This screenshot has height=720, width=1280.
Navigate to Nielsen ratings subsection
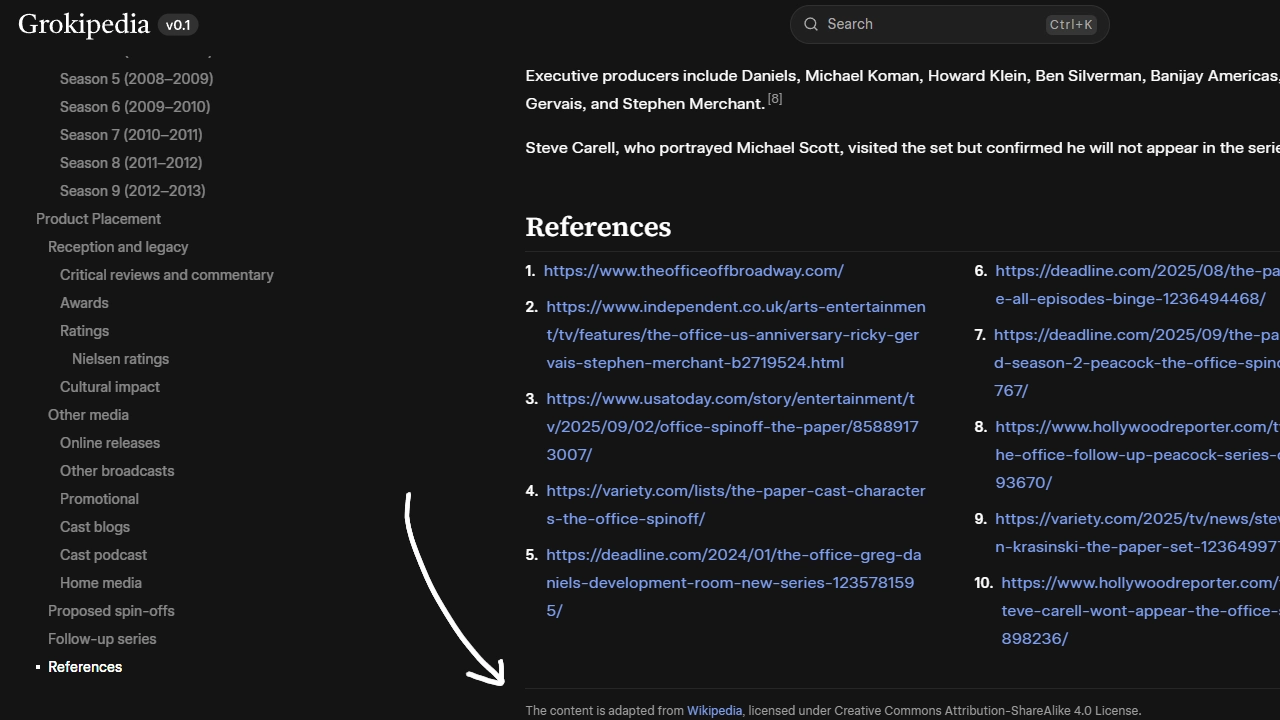[x=120, y=359]
